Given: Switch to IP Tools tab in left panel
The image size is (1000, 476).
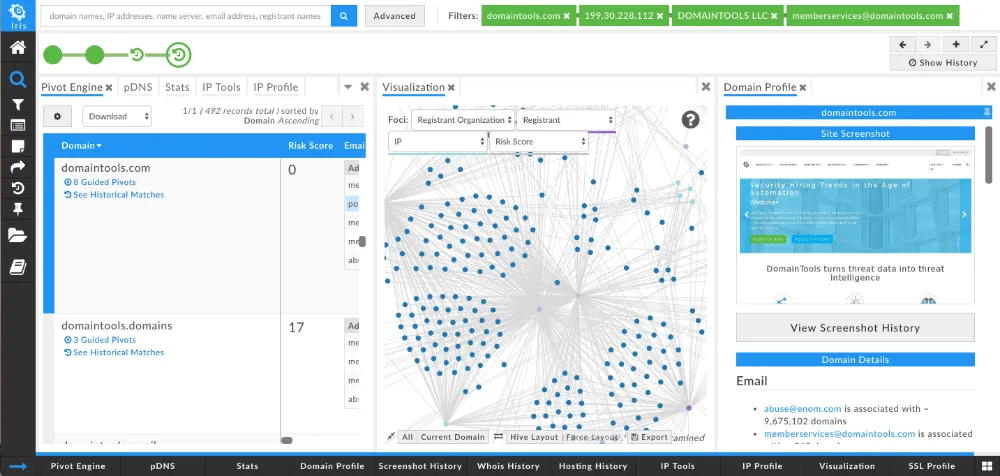Looking at the screenshot, I should (221, 87).
